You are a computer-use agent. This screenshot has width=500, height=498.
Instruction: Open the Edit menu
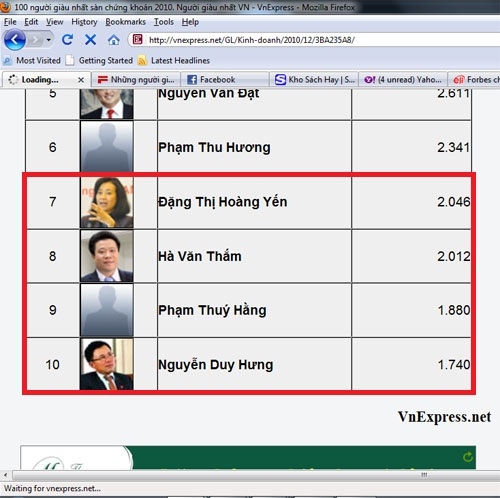click(31, 22)
